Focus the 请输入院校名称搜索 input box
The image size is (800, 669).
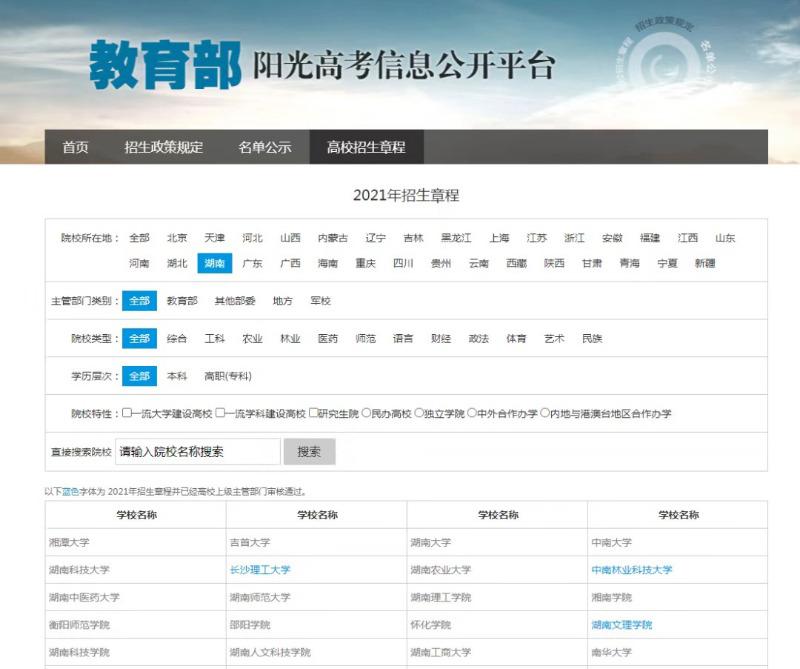click(198, 452)
